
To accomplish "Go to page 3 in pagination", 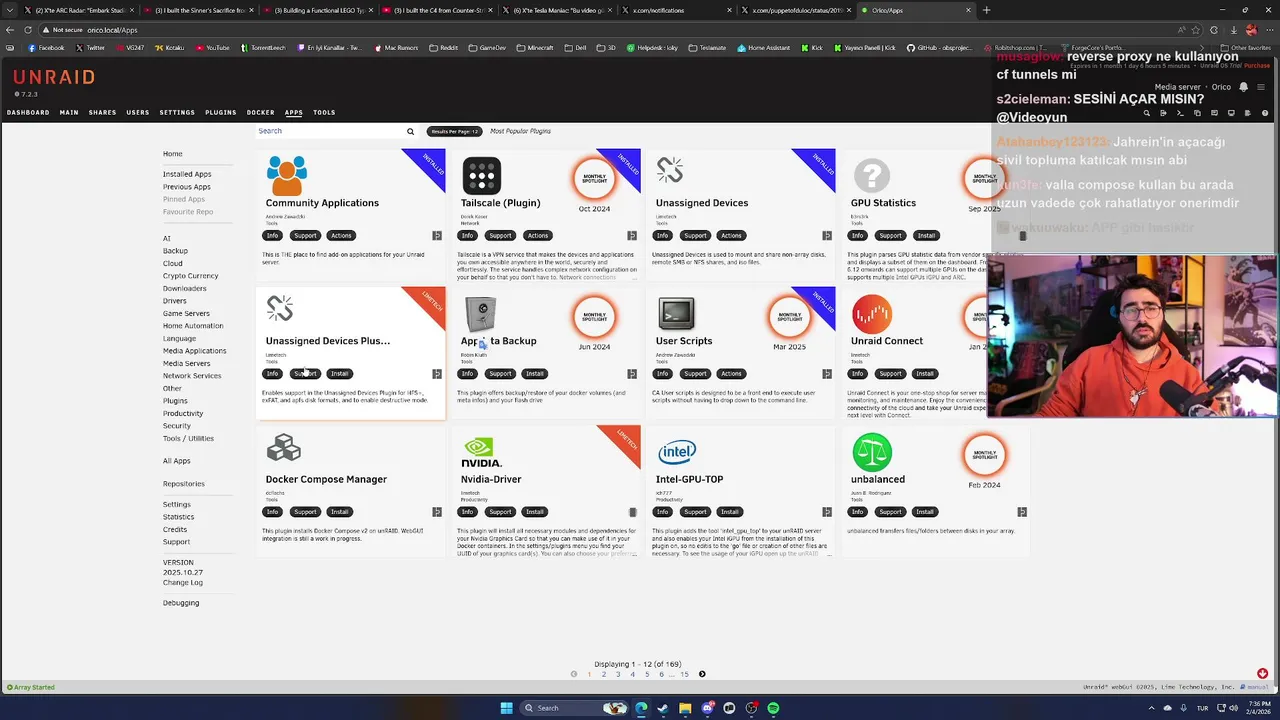I will tap(618, 674).
